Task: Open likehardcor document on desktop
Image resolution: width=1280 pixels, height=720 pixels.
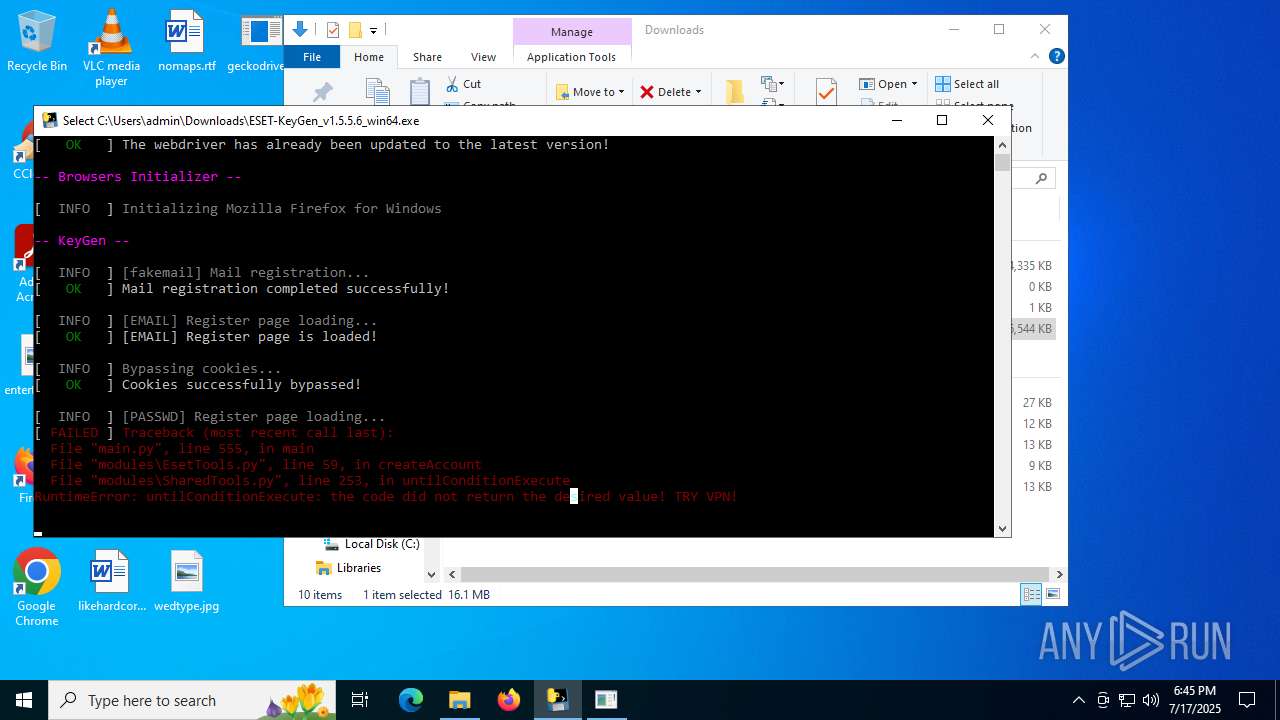Action: coord(111,581)
